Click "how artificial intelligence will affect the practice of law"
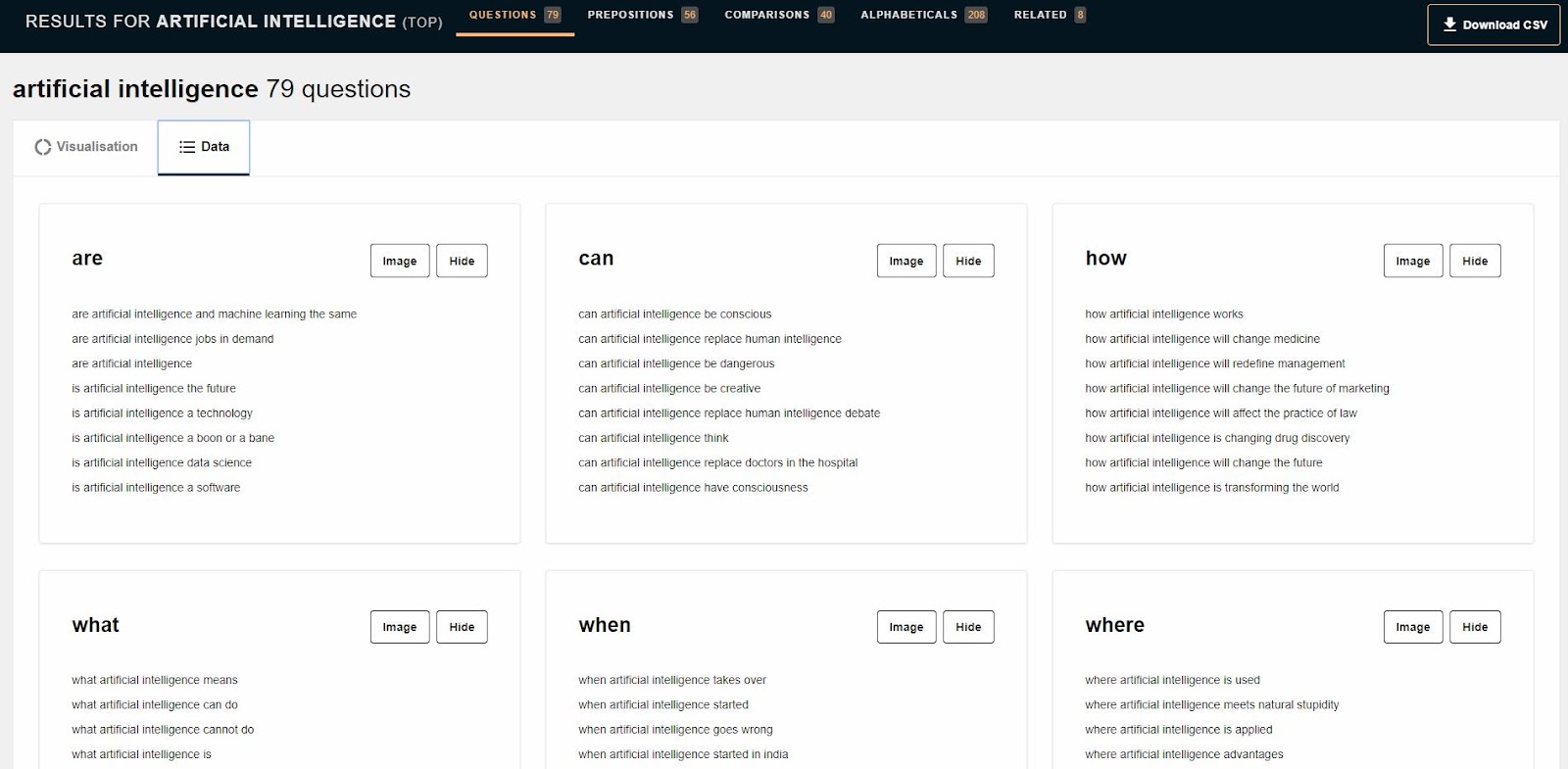 click(1221, 413)
